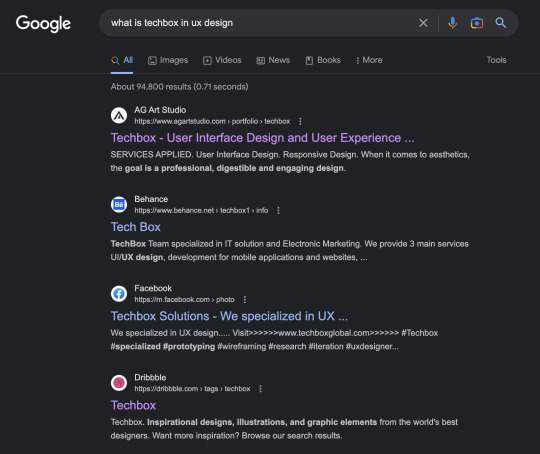Switch to Books tab
This screenshot has height=454, width=540.
pyautogui.click(x=323, y=60)
